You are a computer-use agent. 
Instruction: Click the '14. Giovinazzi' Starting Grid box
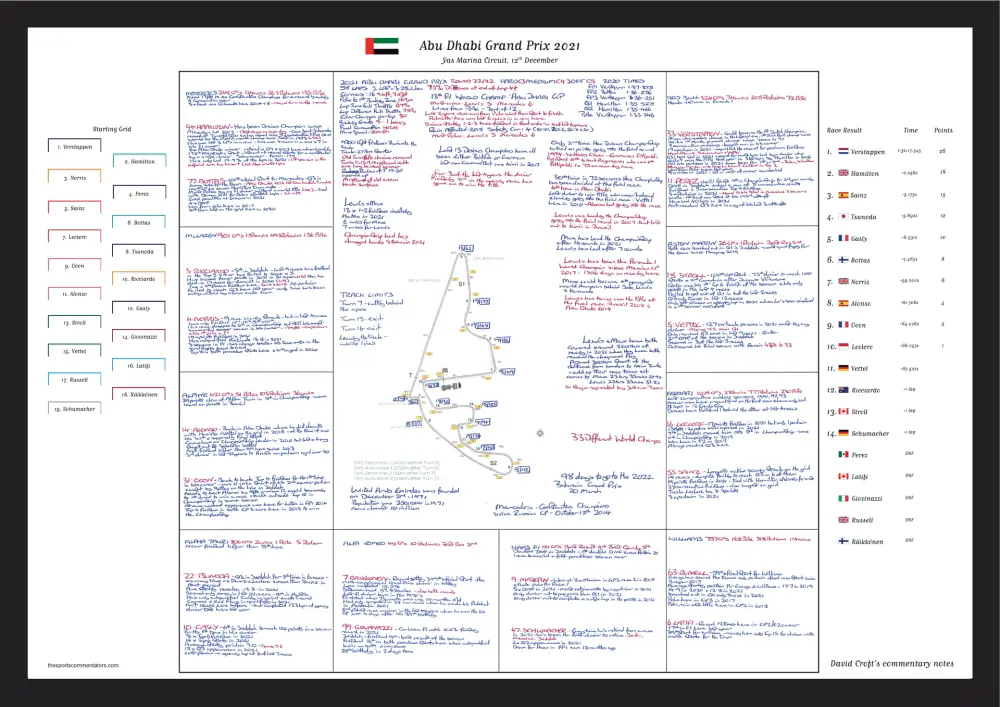(x=140, y=337)
